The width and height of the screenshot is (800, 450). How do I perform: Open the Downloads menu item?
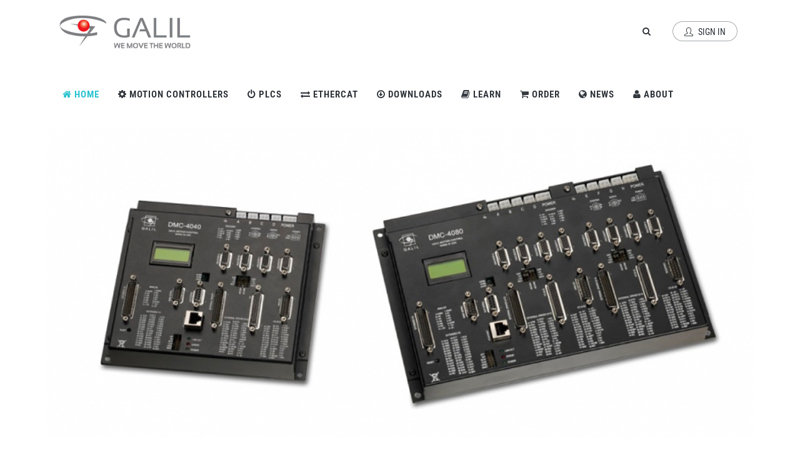click(409, 94)
